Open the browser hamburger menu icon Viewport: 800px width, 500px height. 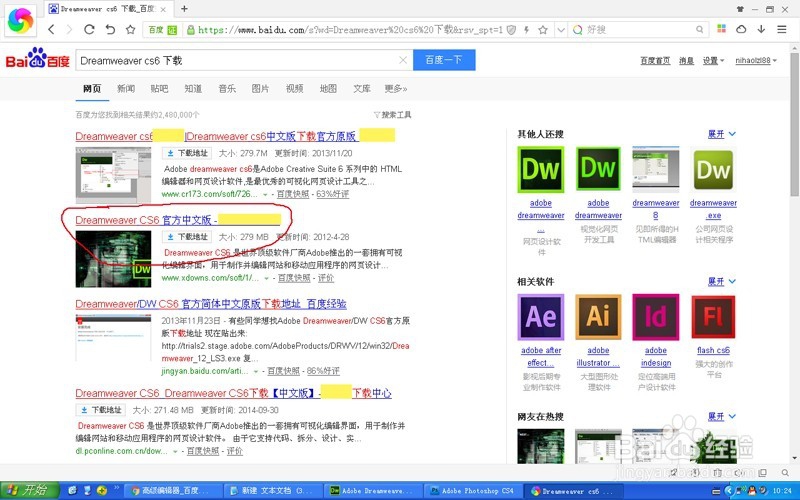tap(781, 30)
